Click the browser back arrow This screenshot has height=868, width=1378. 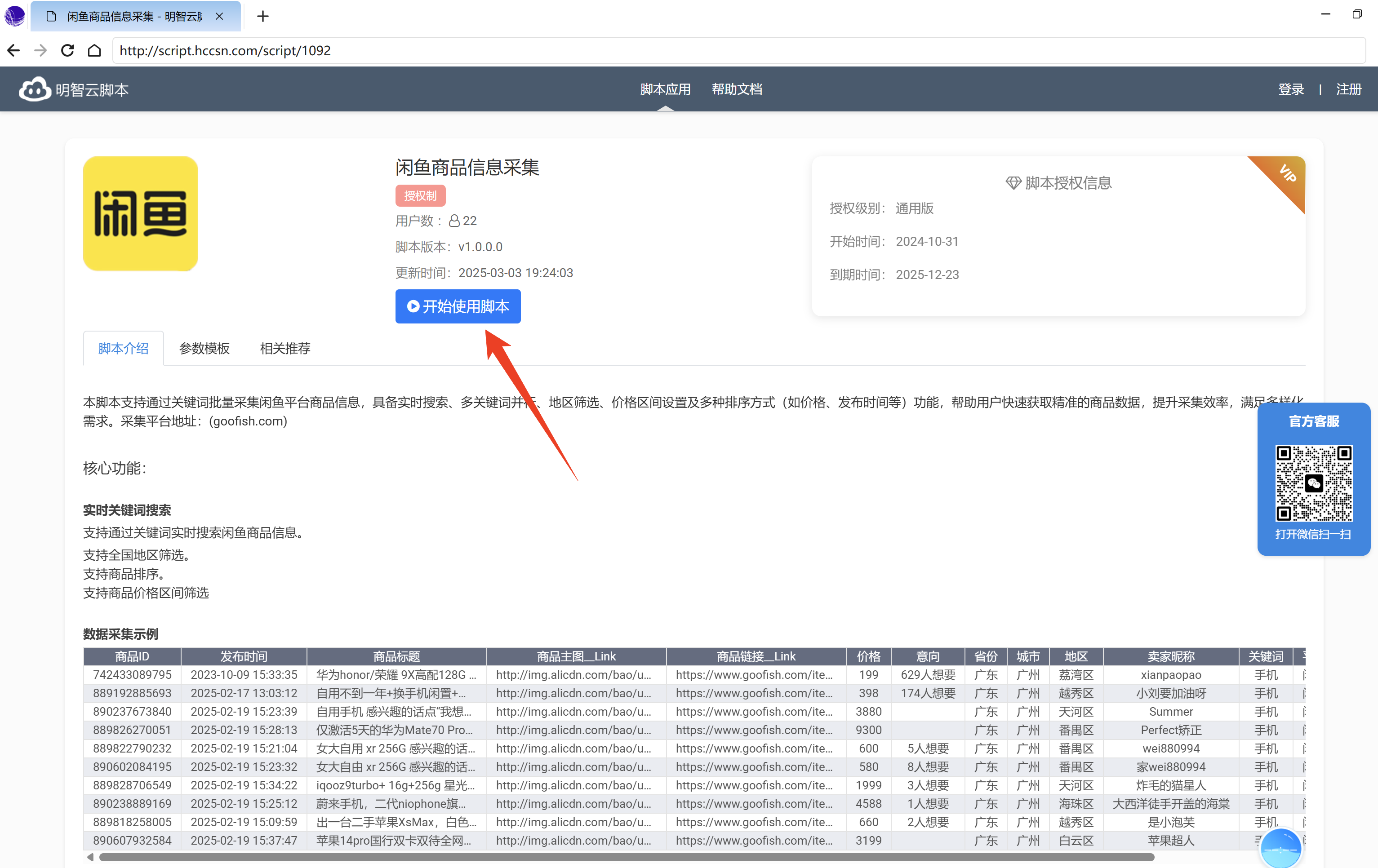[x=14, y=50]
